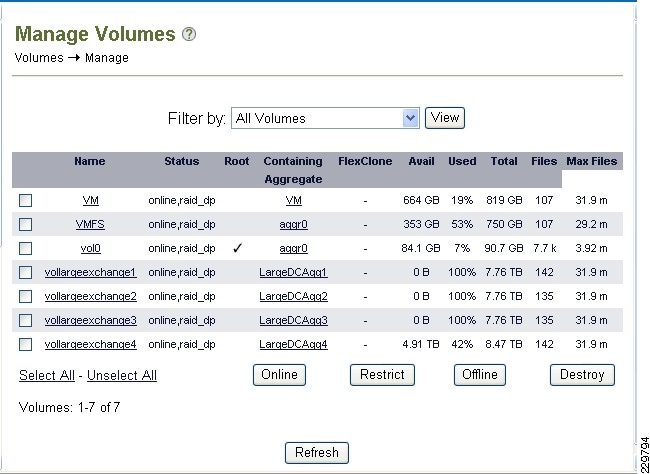Screen dimensions: 650x474
Task: Check the box next to vol0
Action: coord(25,248)
